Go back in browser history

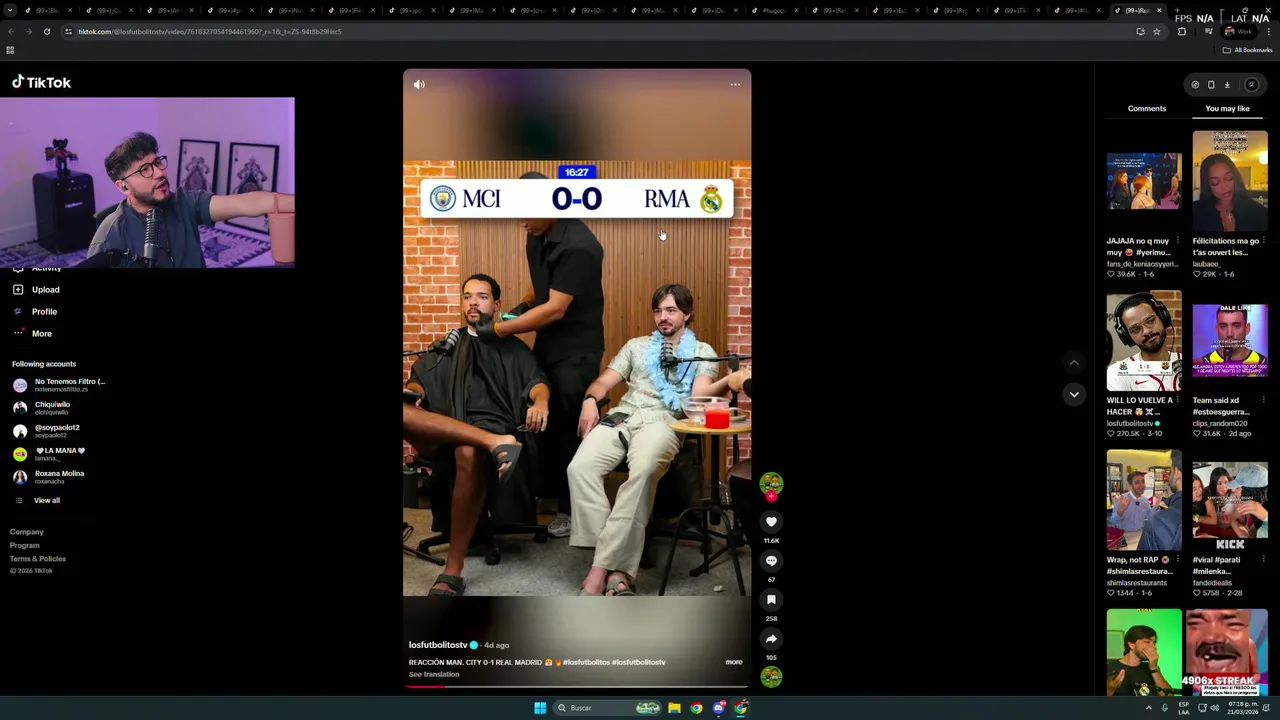click(x=10, y=31)
